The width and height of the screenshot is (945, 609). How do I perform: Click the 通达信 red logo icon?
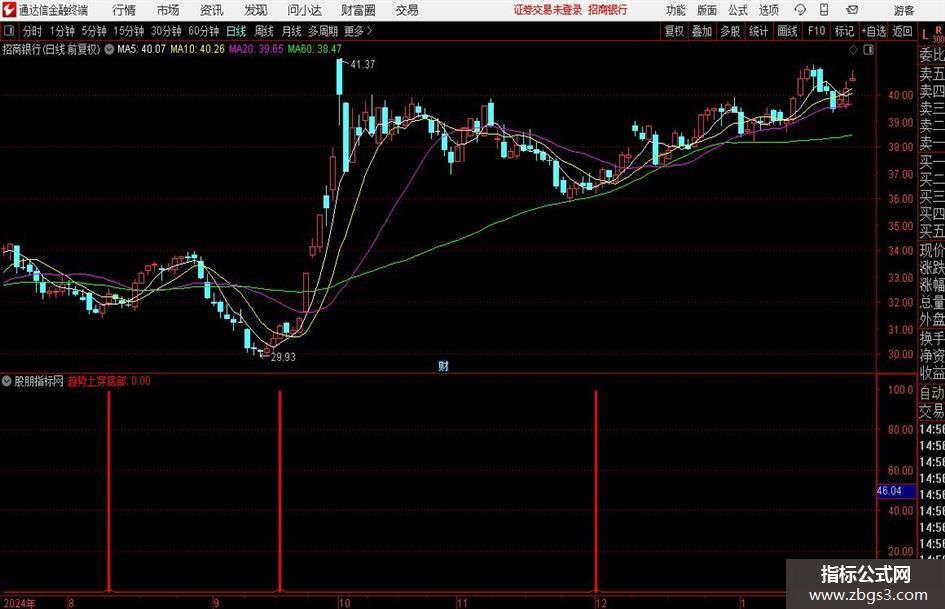pyautogui.click(x=8, y=10)
